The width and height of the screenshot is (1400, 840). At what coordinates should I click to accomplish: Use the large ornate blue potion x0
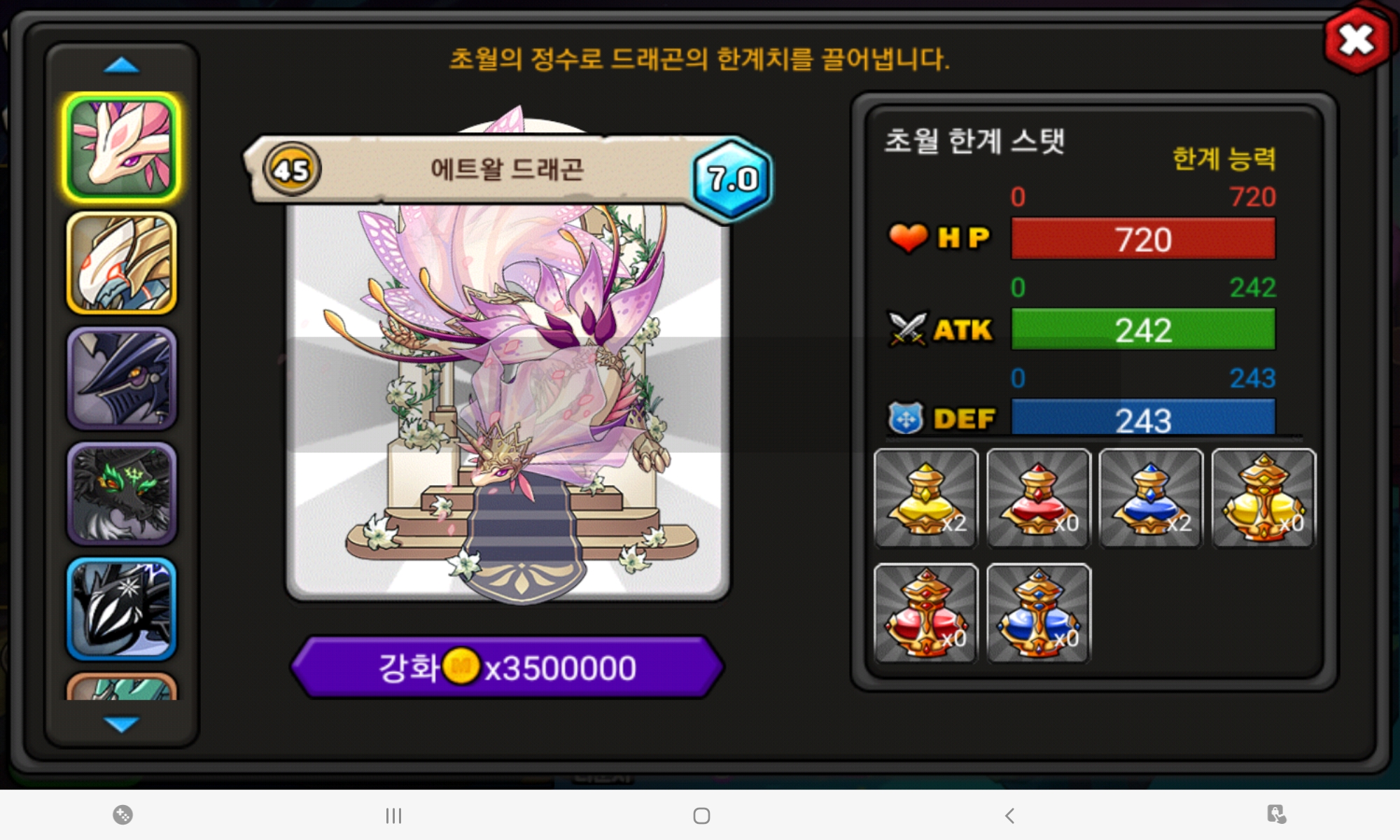click(1039, 613)
